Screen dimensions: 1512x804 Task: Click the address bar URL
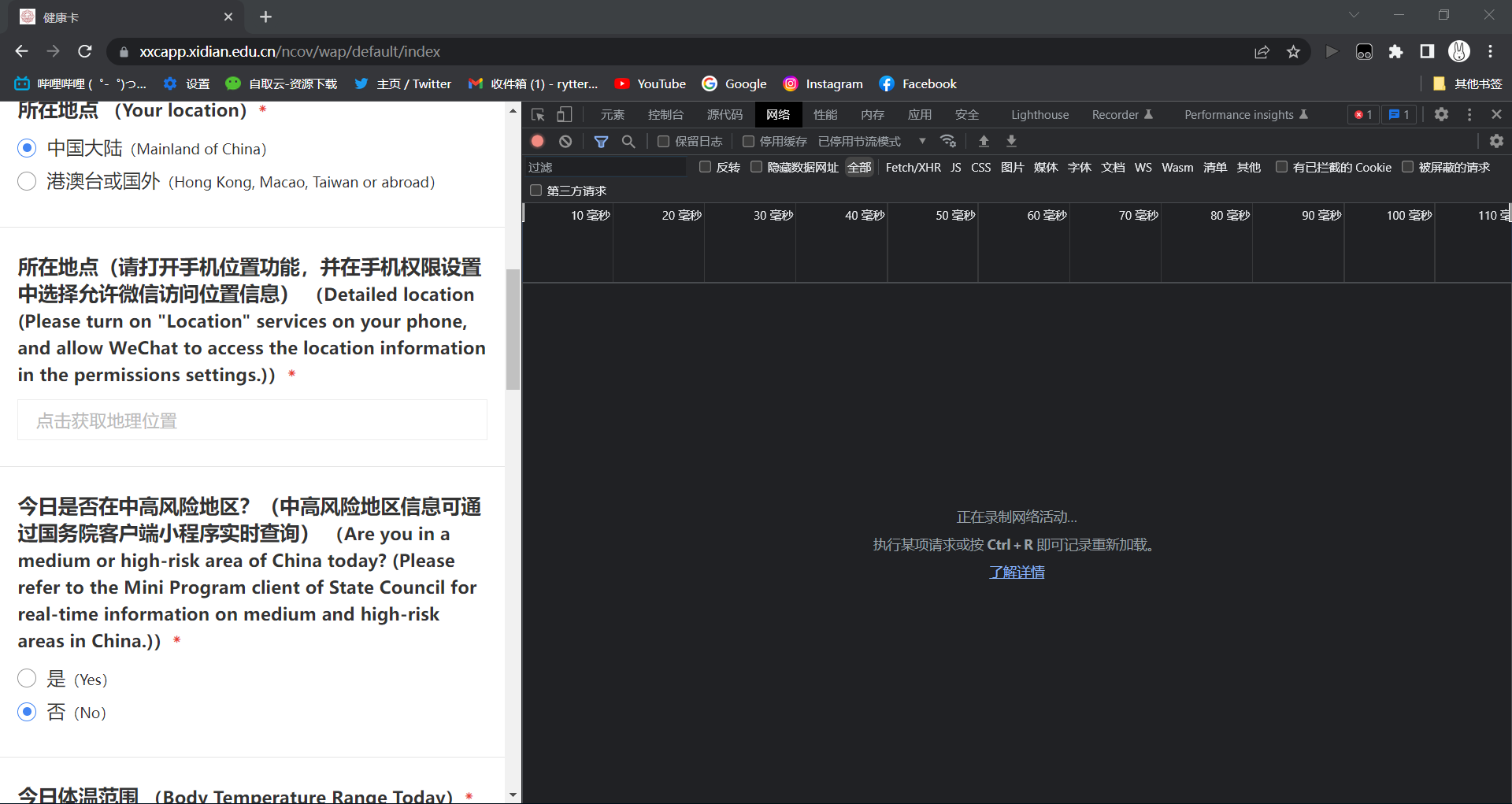point(290,51)
